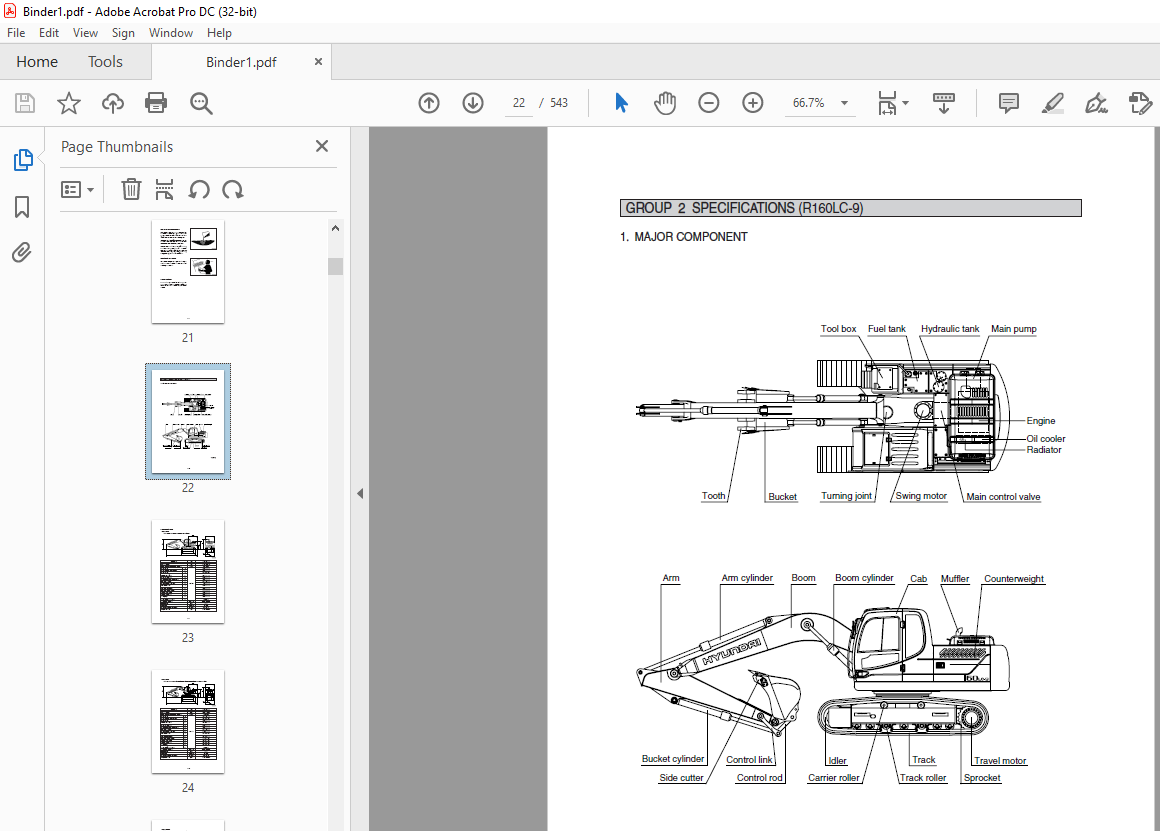Image resolution: width=1160 pixels, height=831 pixels.
Task: Open the Window menu
Action: (x=171, y=33)
